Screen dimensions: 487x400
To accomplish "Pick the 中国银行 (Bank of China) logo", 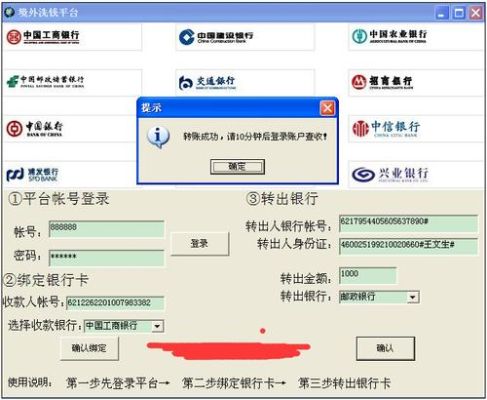I will pyautogui.click(x=35, y=128).
